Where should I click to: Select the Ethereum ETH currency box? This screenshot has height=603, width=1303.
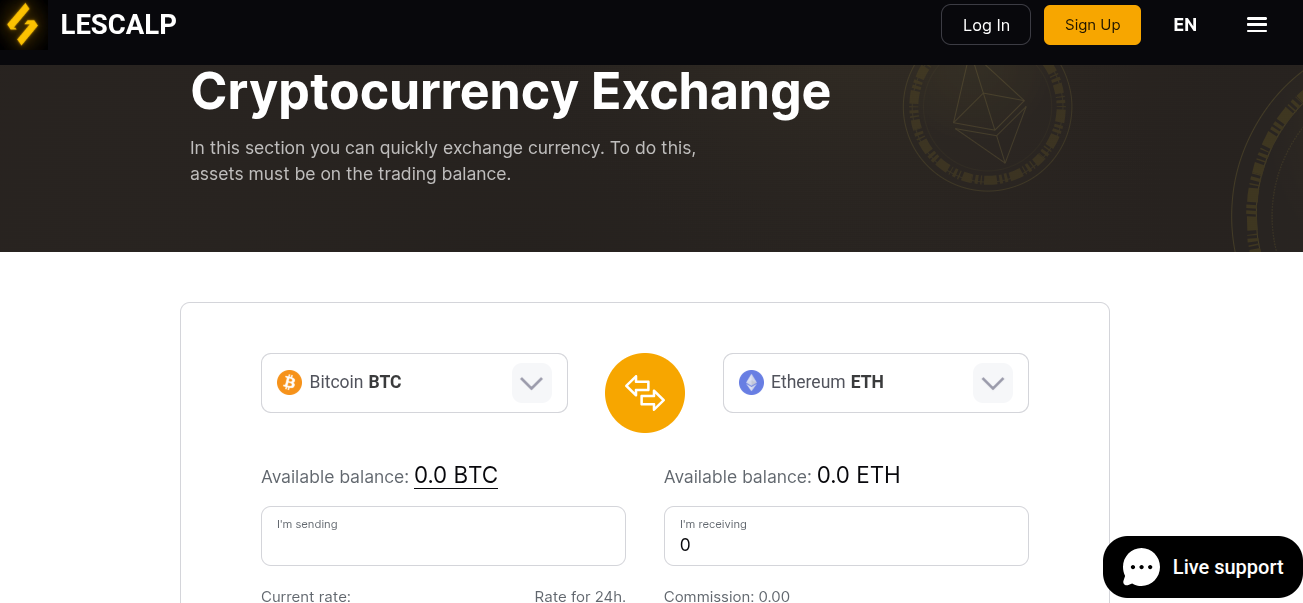click(876, 383)
